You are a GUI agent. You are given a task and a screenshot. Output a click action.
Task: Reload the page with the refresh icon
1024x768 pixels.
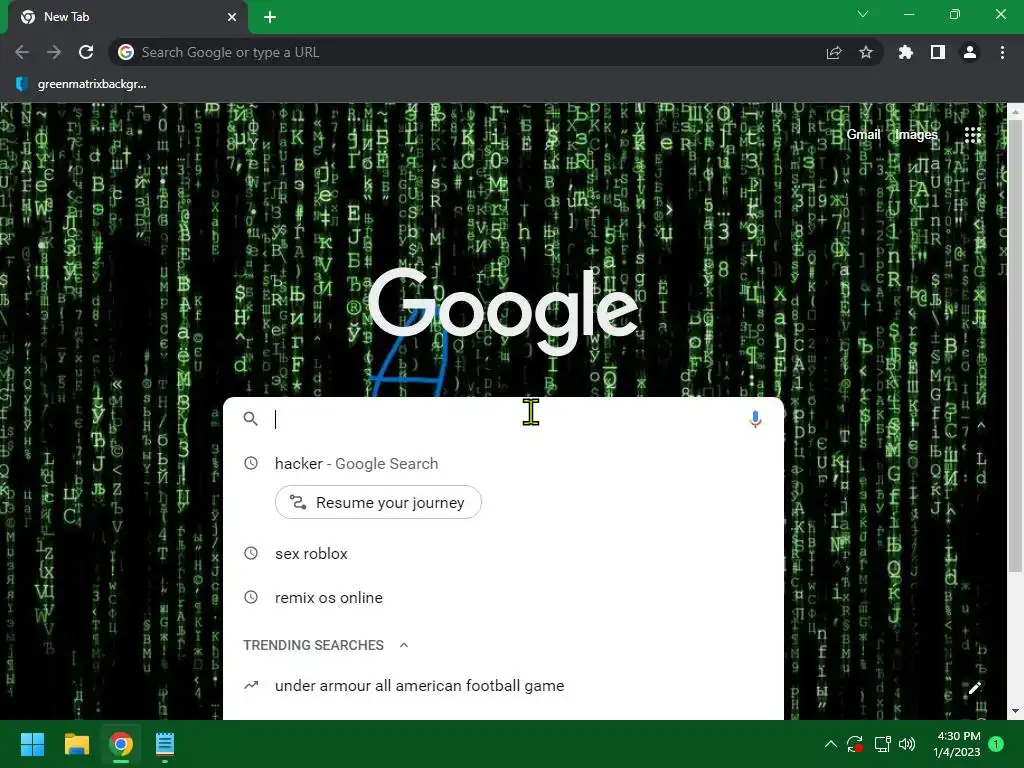pyautogui.click(x=86, y=52)
